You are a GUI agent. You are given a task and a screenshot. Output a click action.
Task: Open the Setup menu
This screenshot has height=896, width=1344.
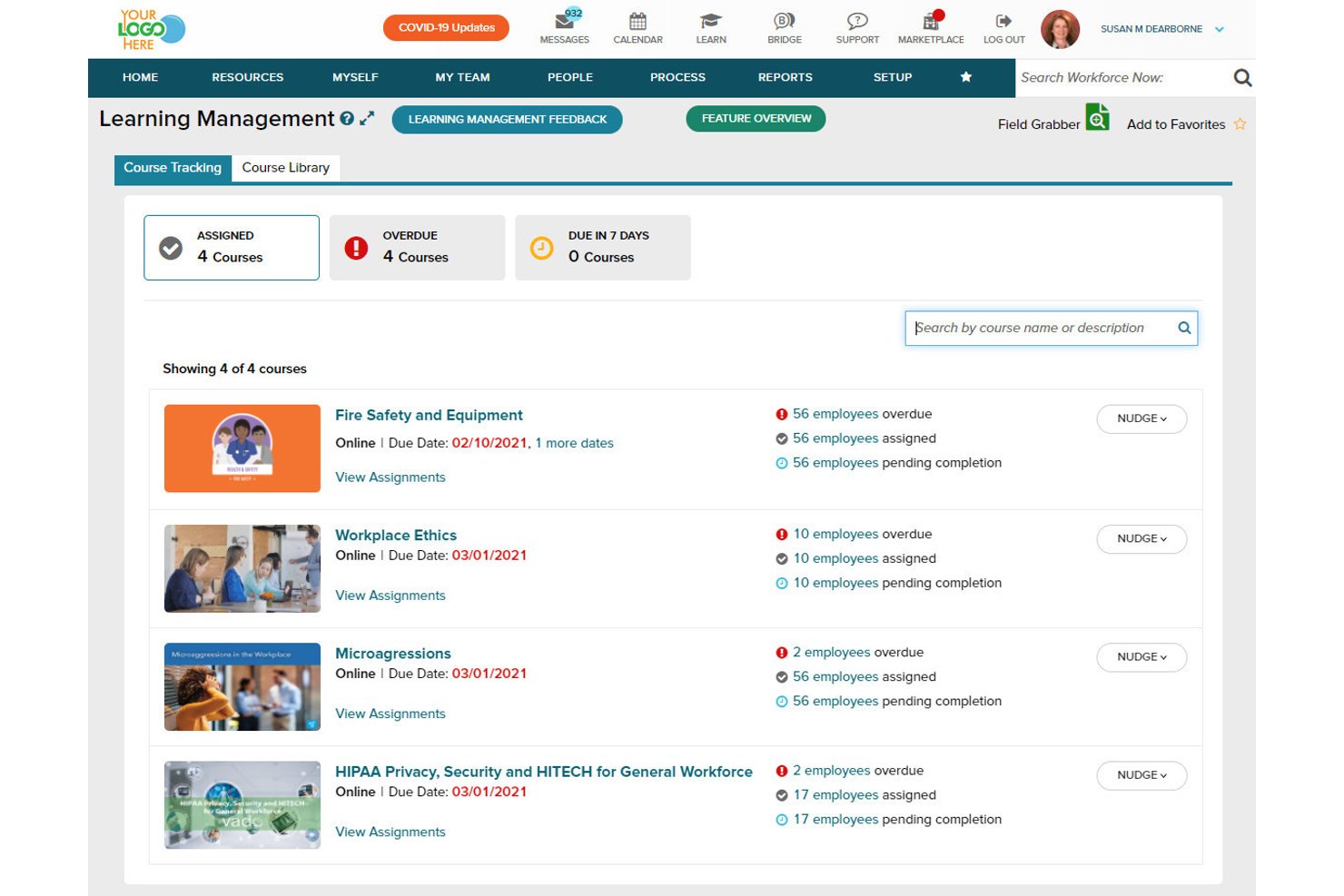point(893,77)
